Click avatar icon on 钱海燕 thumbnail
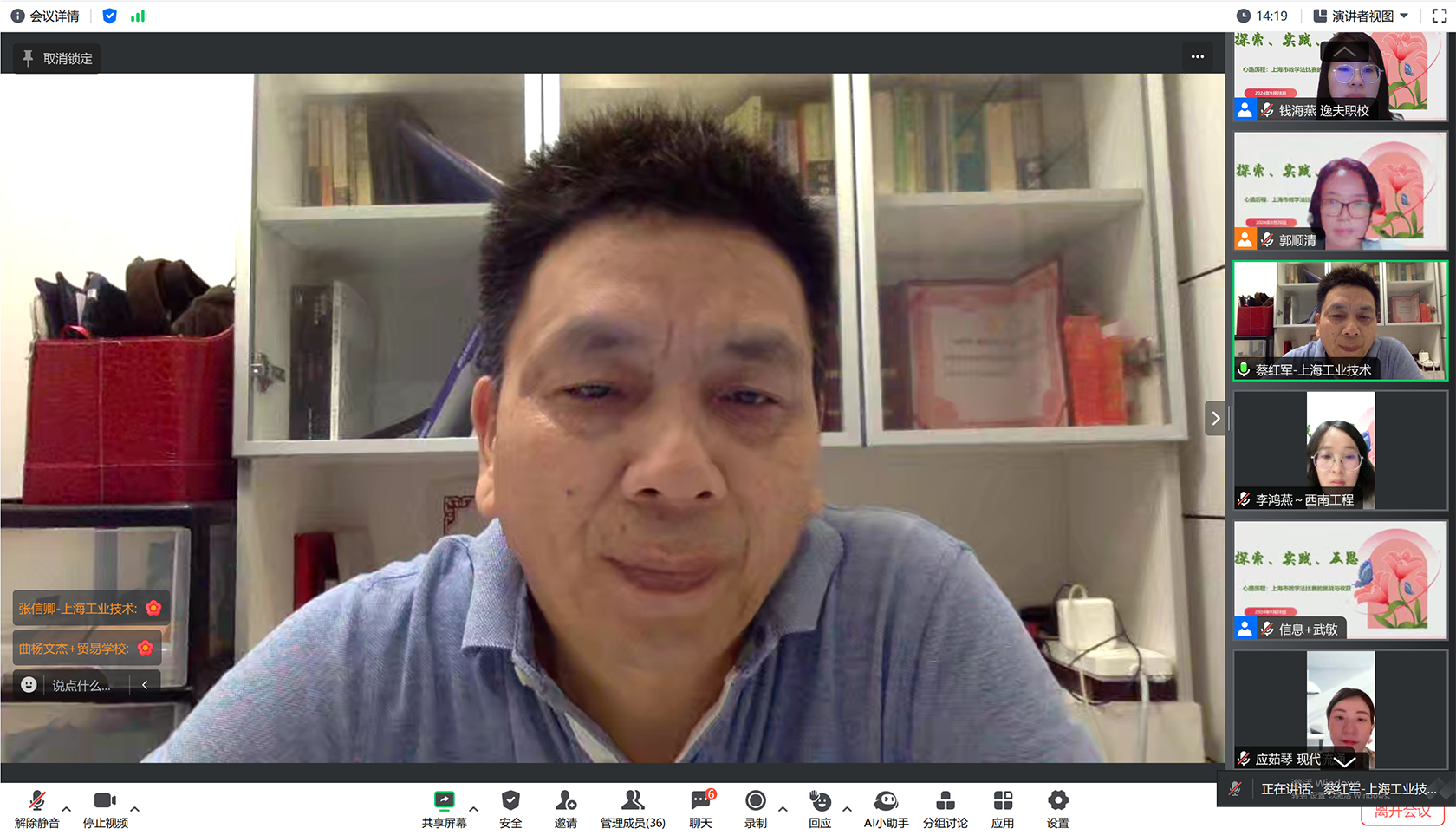Image resolution: width=1456 pixels, height=835 pixels. [1245, 110]
